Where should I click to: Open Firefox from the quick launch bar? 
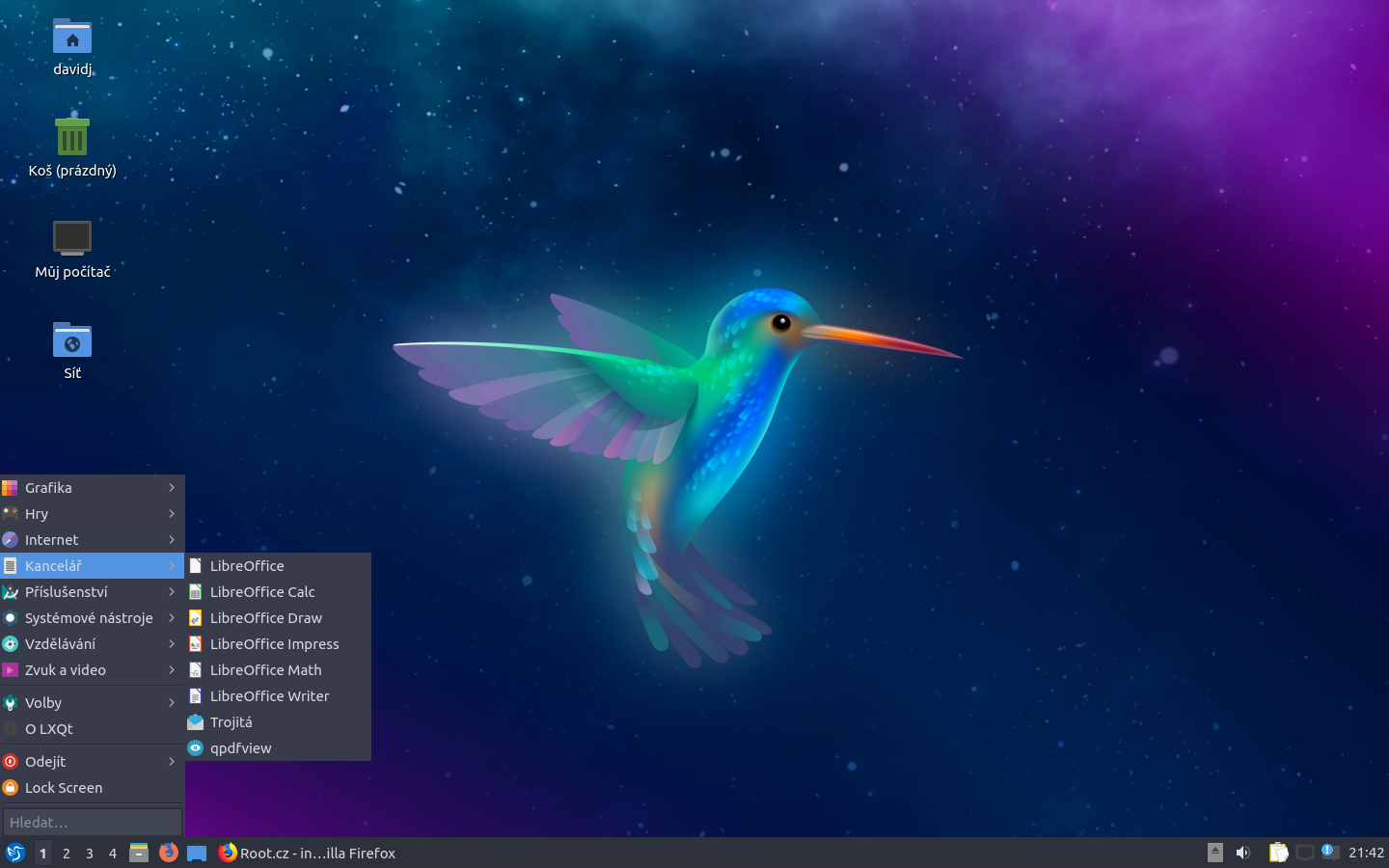169,853
